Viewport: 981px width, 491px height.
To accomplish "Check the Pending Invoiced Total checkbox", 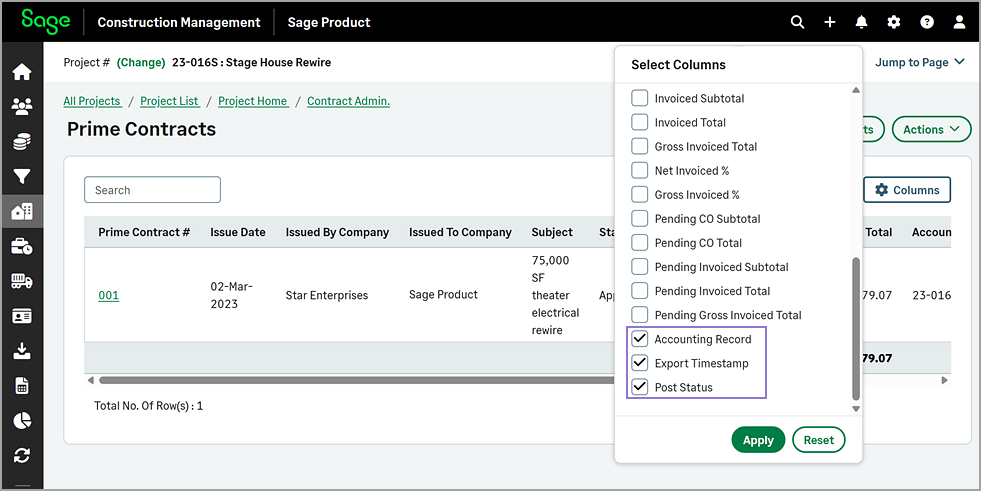I will coord(639,291).
